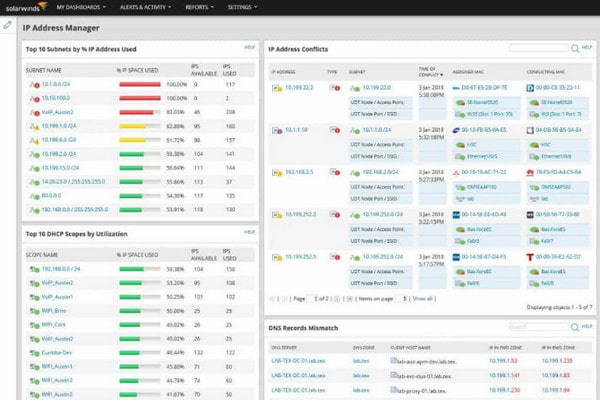Click DNS Records Mismatch search field
Screen dimensions: 600x400
[538, 327]
